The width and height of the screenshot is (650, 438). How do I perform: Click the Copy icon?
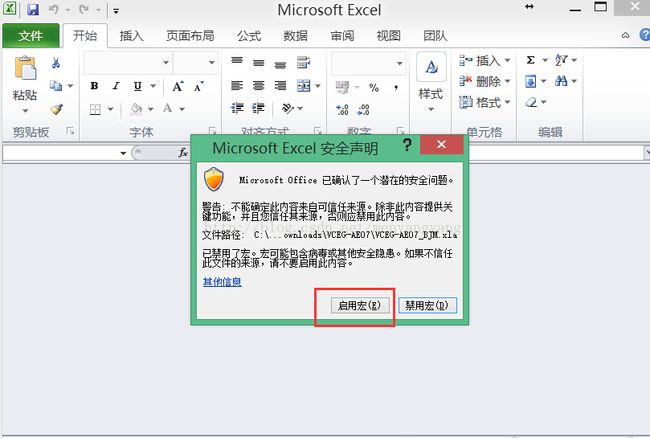56,86
